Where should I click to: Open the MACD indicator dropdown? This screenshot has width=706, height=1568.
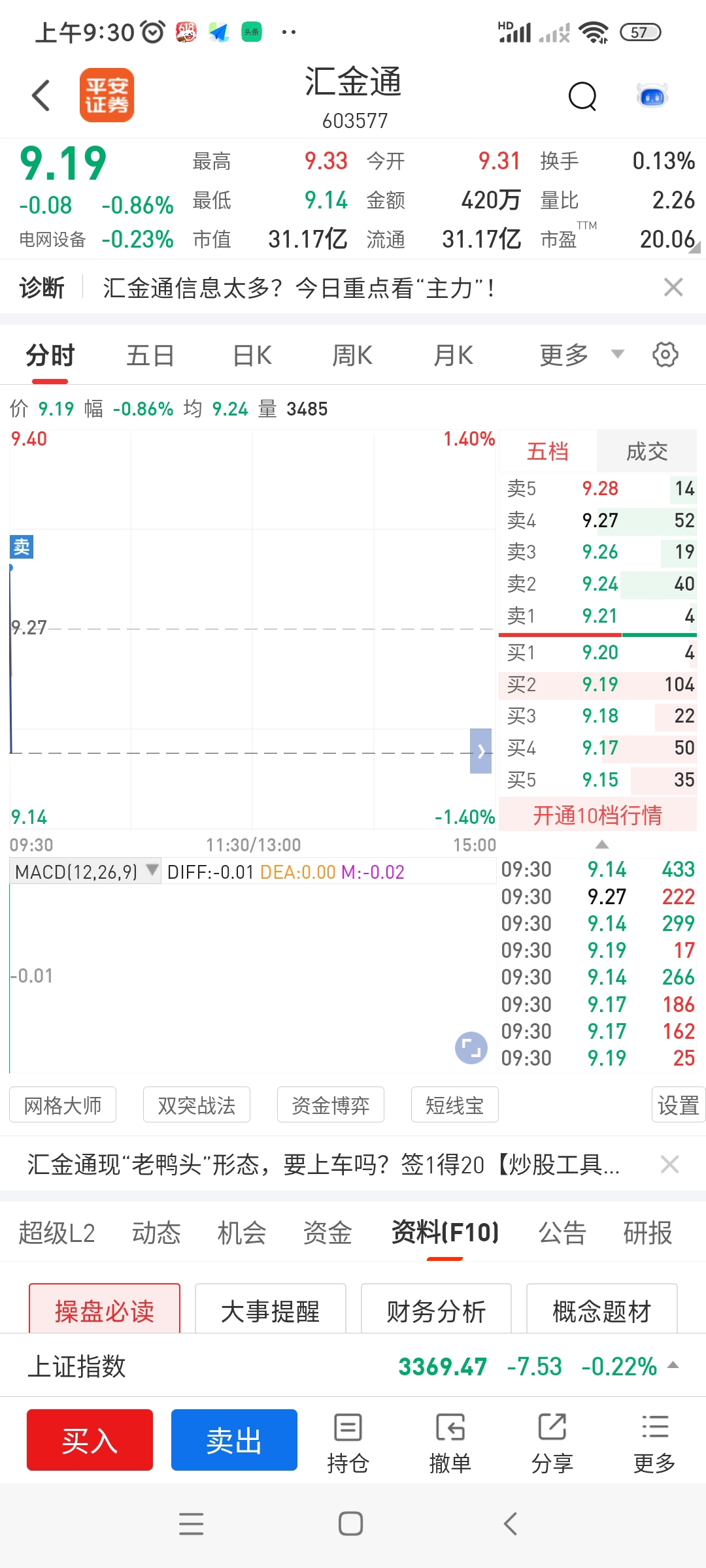pyautogui.click(x=86, y=872)
